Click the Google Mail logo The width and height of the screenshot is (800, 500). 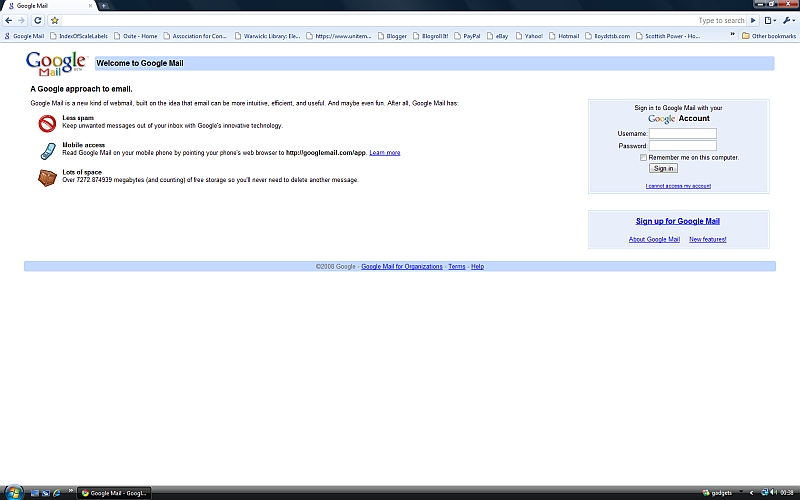click(56, 64)
